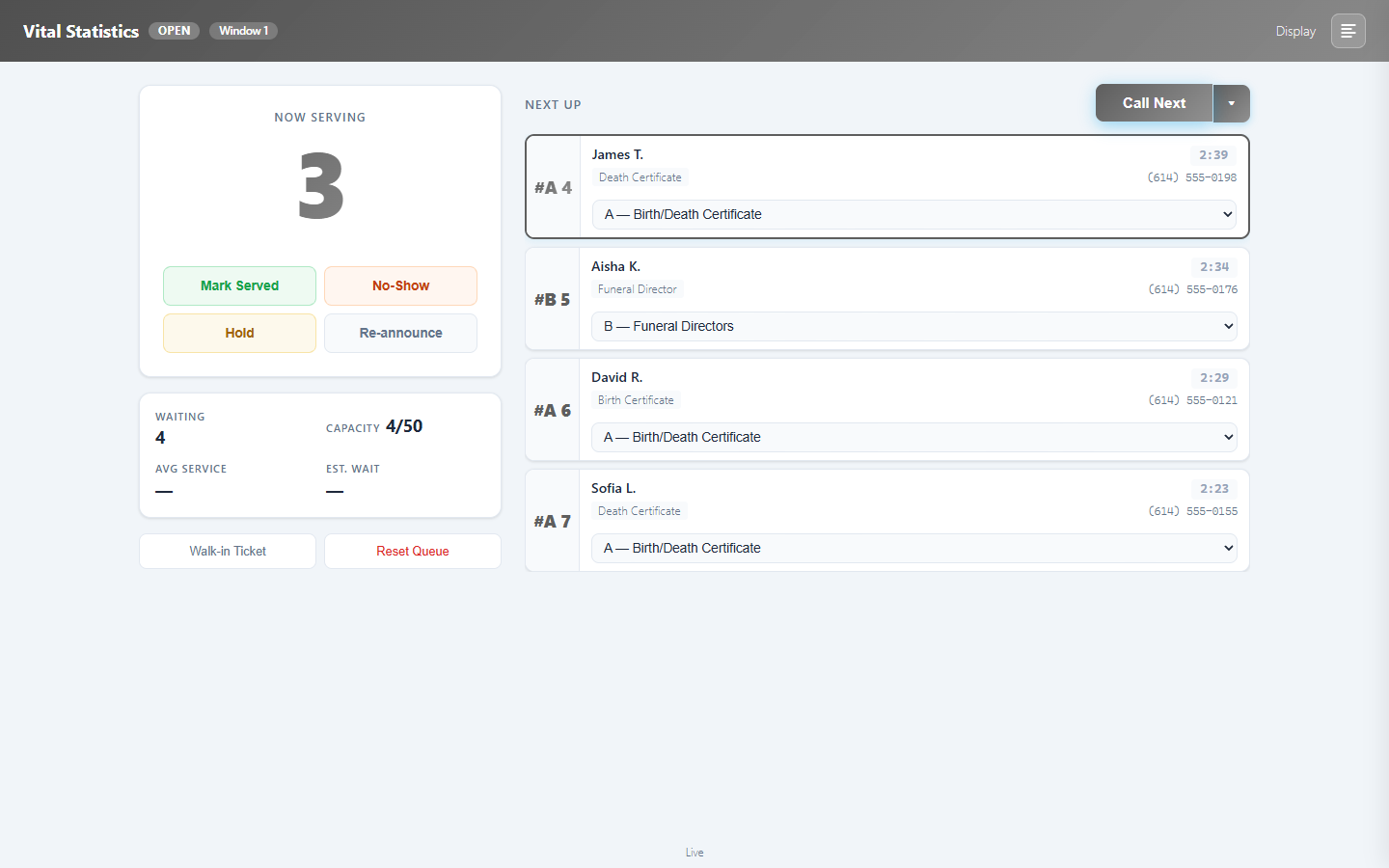Click the Vital Statistics title

click(81, 31)
